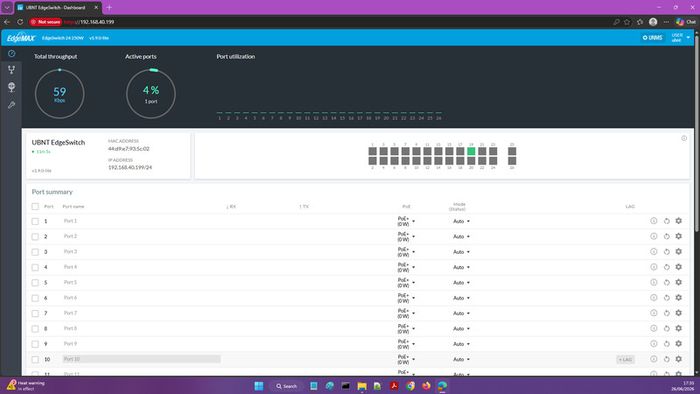This screenshot has width=700, height=394.
Task: Expand the PoE+ dropdown for port 4
Action: (406, 267)
